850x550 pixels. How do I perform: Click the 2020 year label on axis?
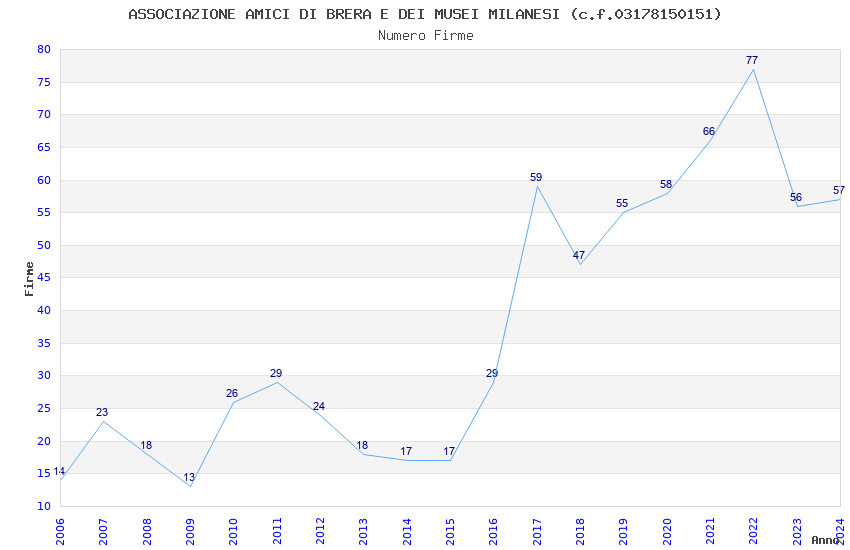pos(667,531)
